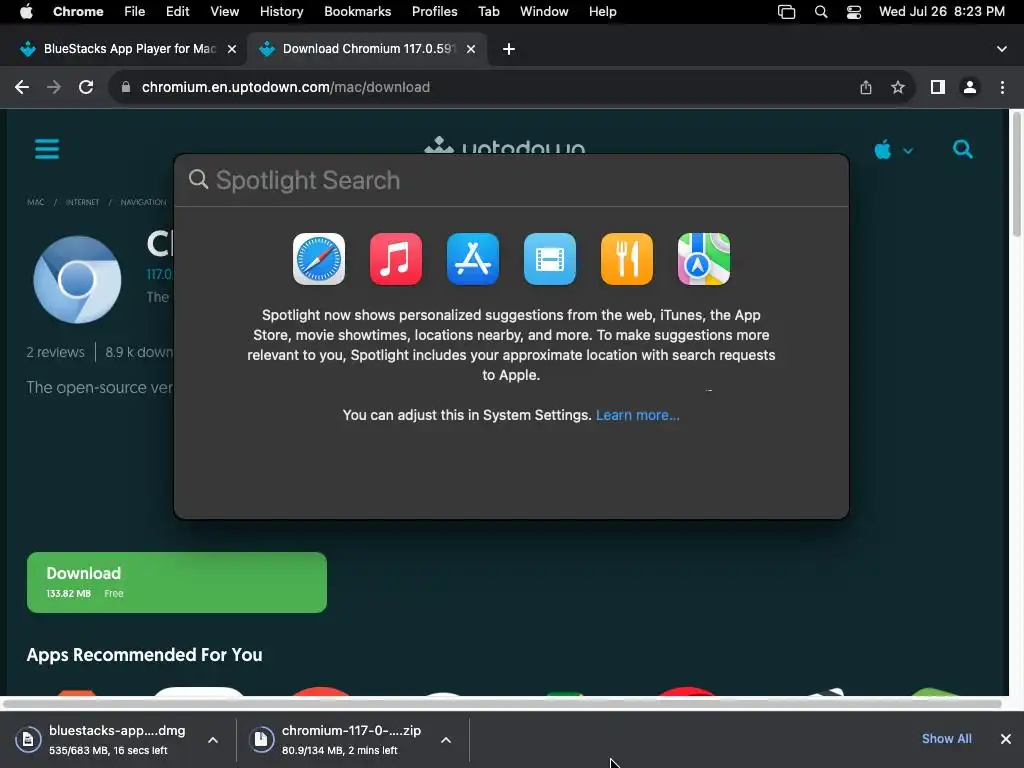Open the INTERNET breadcrumb link
The image size is (1024, 768).
(82, 202)
